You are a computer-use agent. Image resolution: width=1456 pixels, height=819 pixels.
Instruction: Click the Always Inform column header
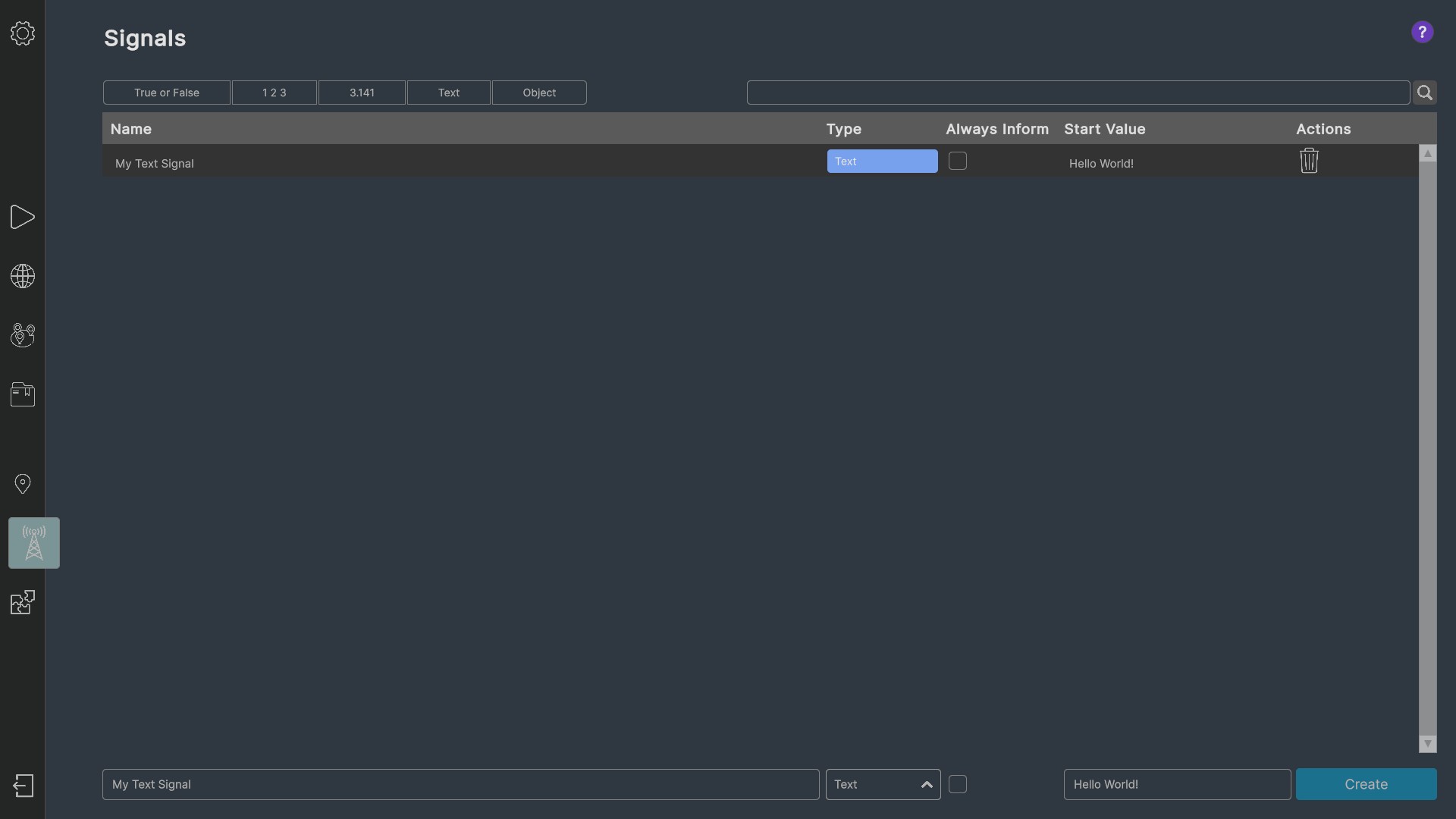tap(997, 129)
